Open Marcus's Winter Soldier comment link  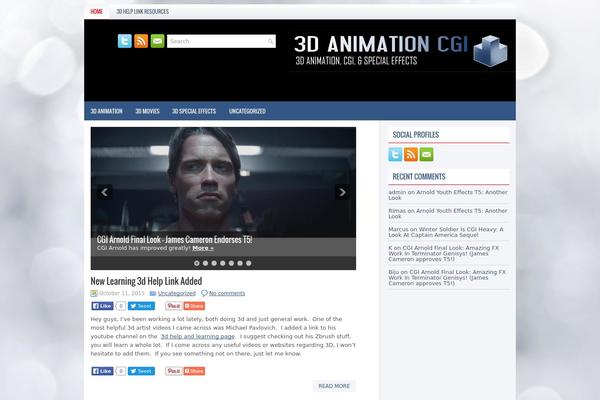pyautogui.click(x=446, y=232)
